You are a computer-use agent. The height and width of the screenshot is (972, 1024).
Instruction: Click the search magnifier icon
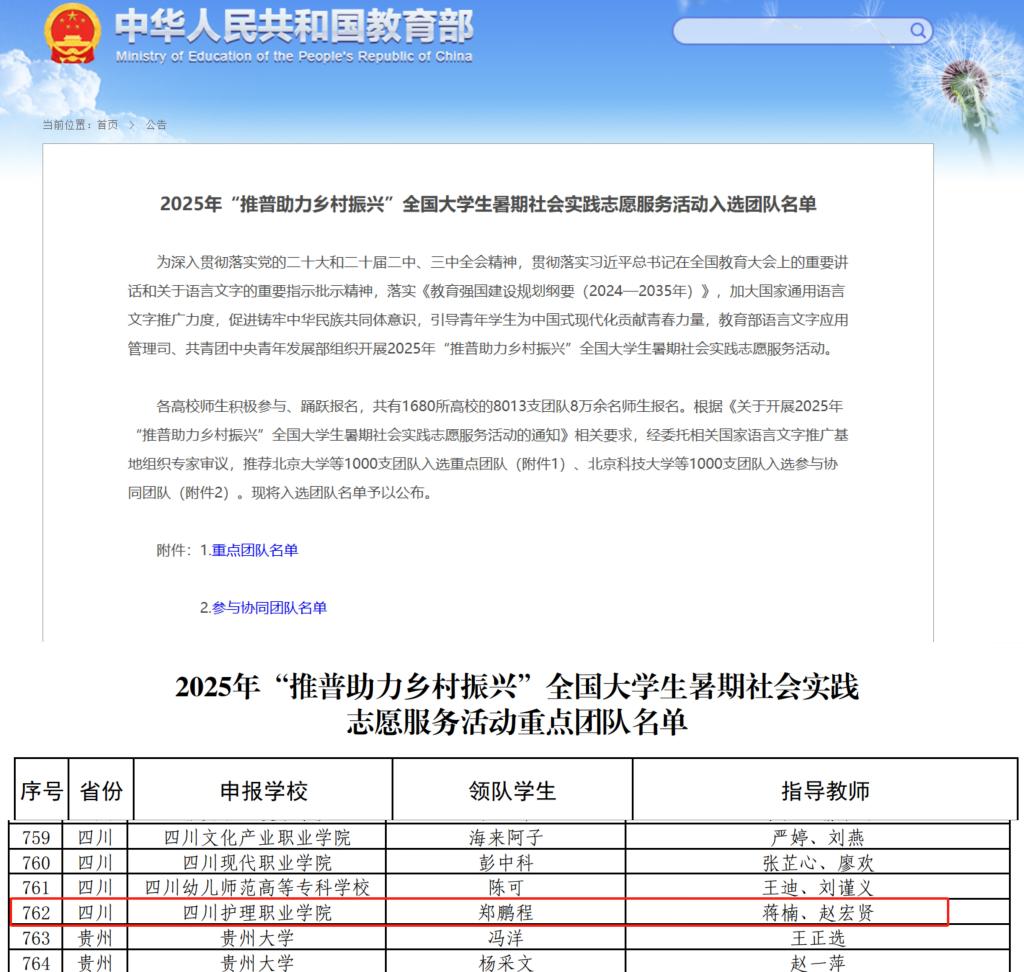[918, 31]
